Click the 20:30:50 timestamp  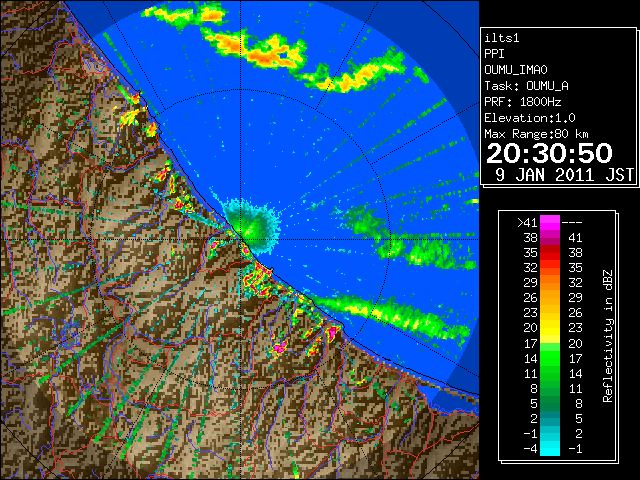point(549,153)
